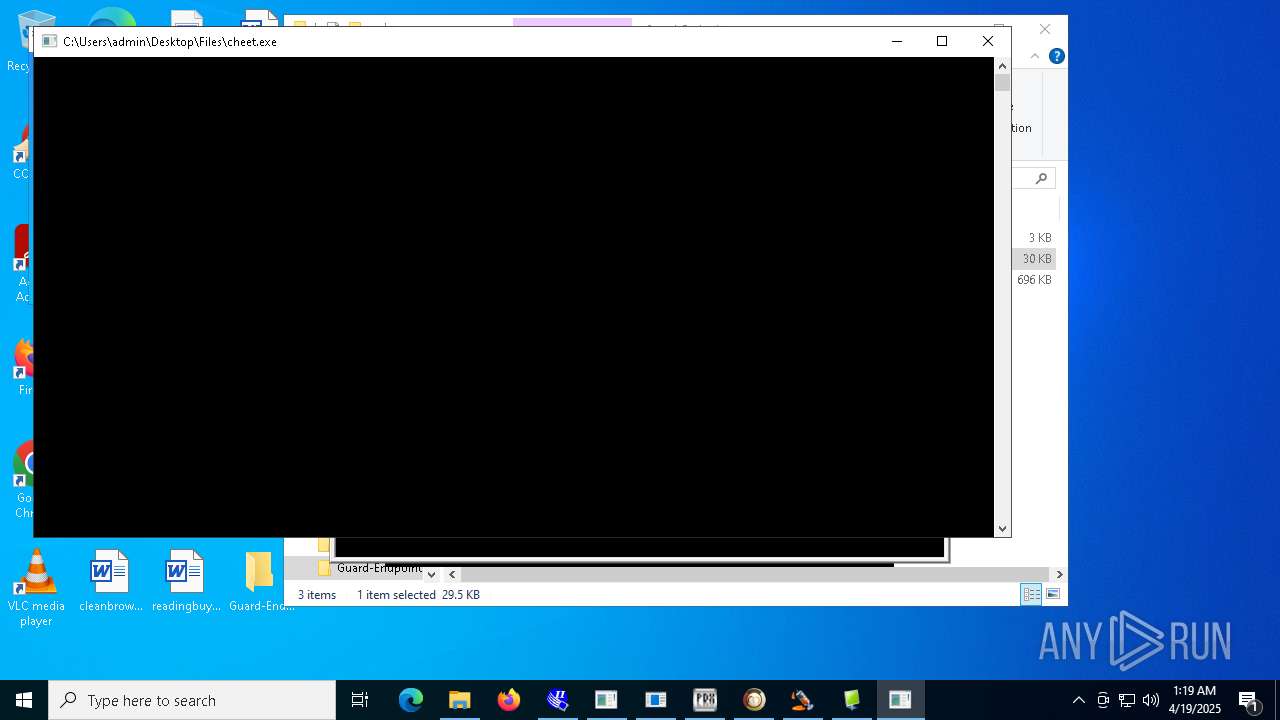
Task: Close the cheet.exe console window
Action: (988, 41)
